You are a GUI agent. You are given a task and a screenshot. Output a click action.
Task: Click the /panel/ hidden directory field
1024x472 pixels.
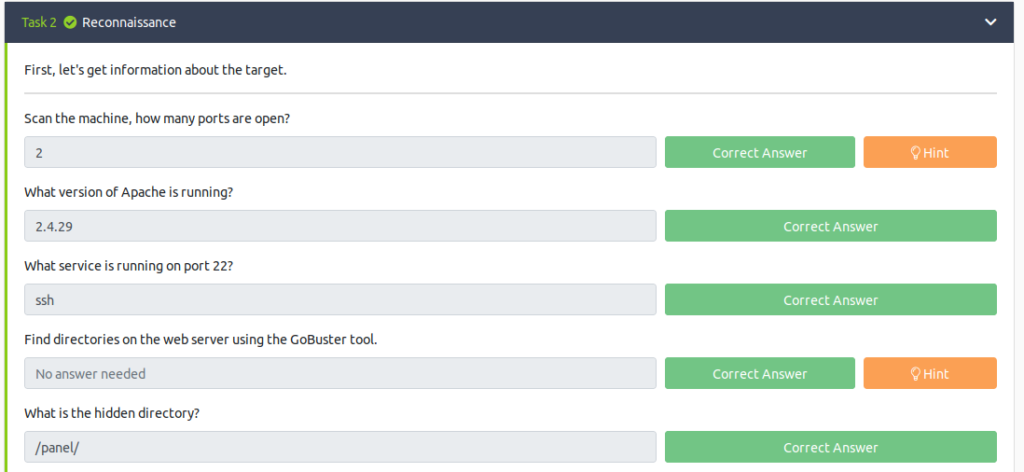coord(340,447)
